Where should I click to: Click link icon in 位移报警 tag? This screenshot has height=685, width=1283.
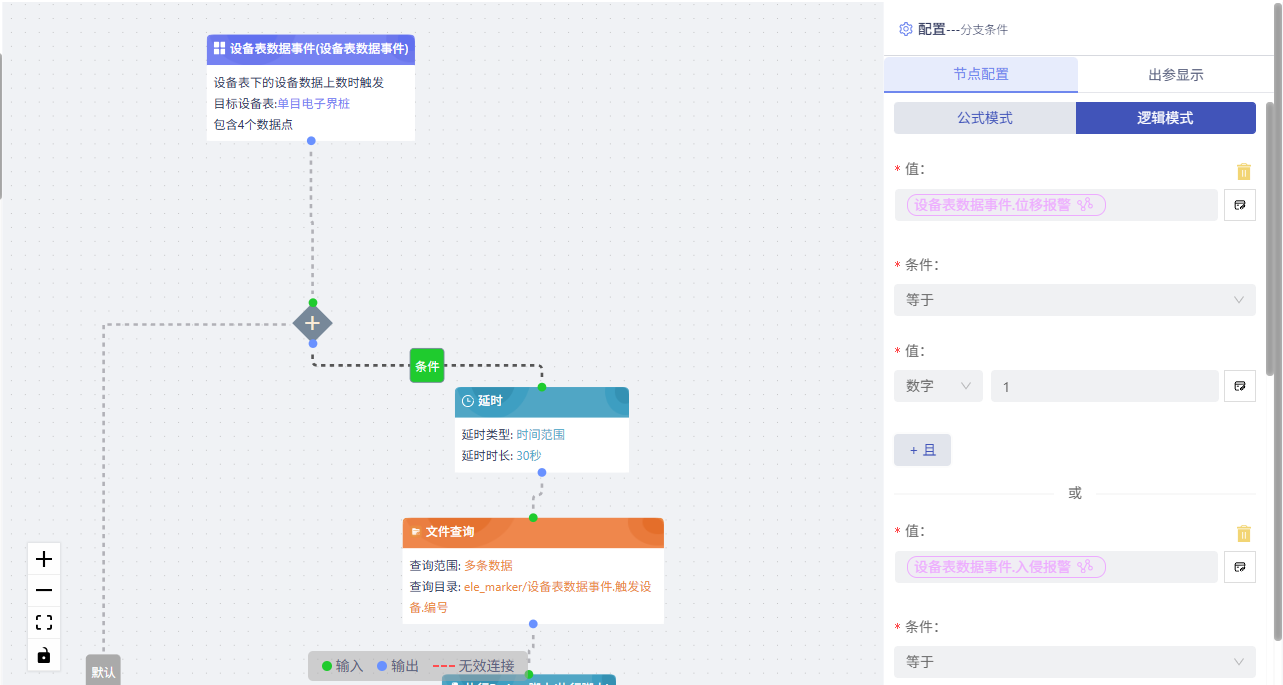point(1085,205)
